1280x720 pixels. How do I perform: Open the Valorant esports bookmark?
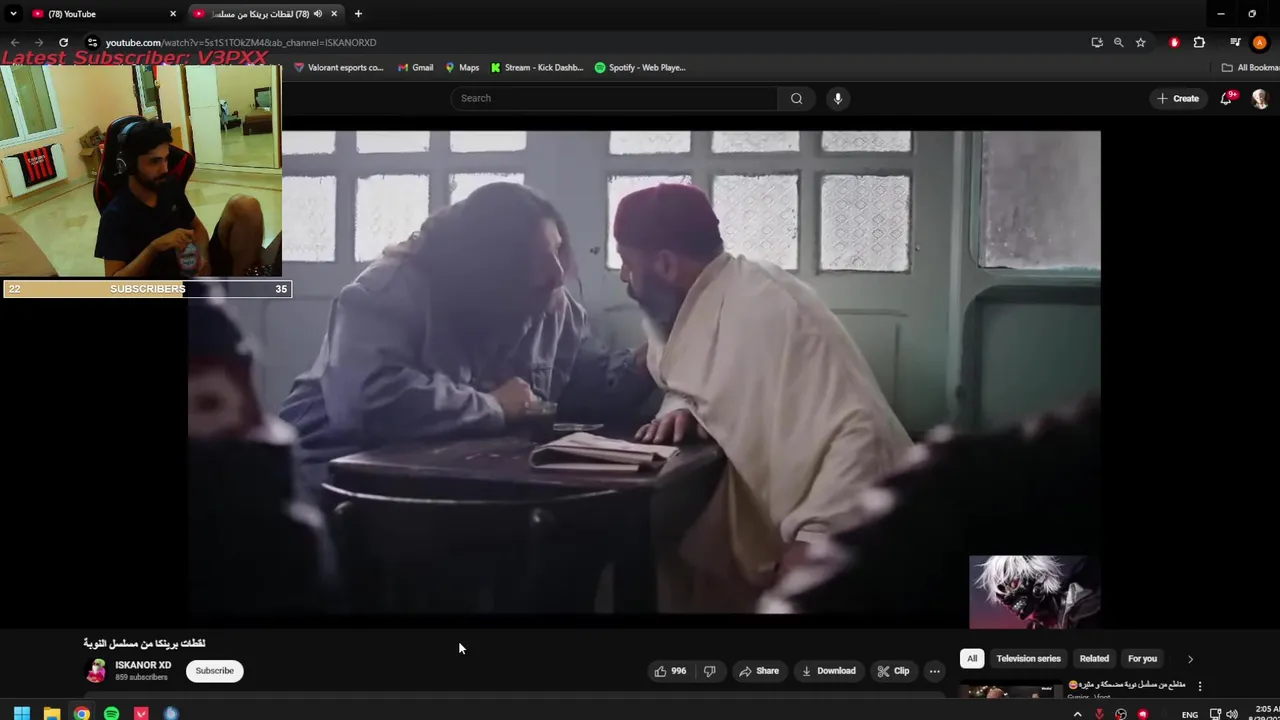coord(338,67)
